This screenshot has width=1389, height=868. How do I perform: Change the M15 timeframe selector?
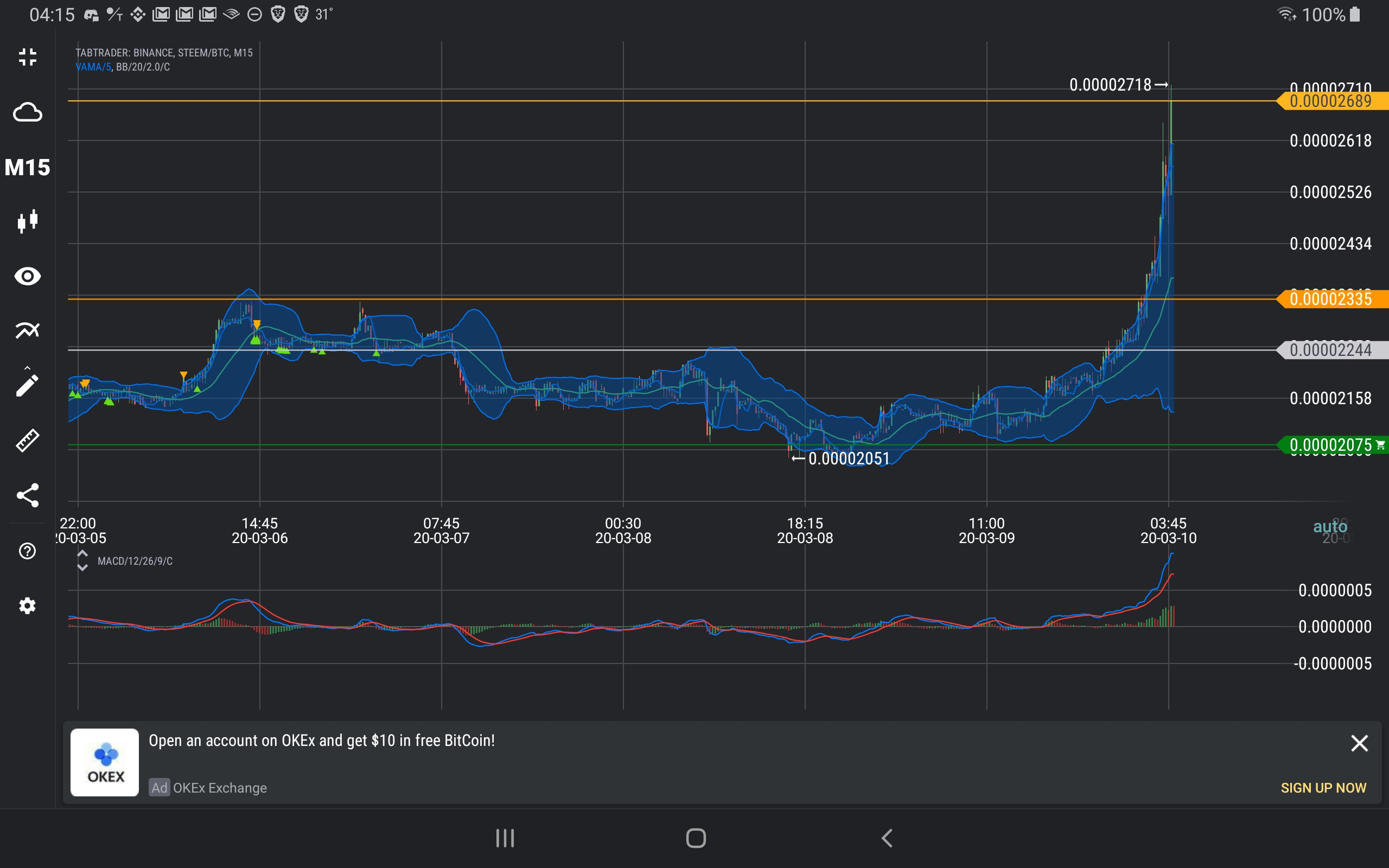click(28, 167)
